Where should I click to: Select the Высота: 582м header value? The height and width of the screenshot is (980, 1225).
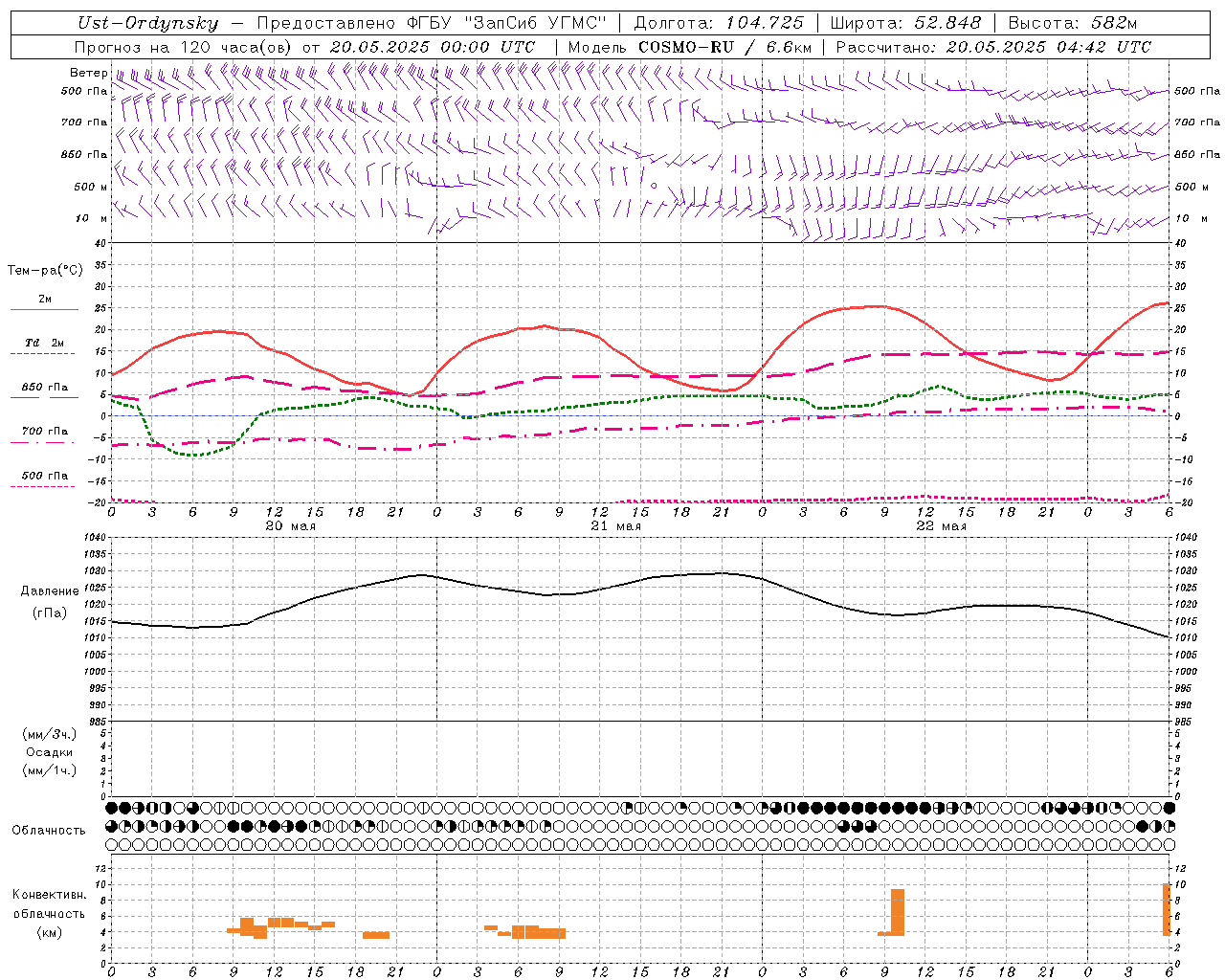tap(1073, 24)
